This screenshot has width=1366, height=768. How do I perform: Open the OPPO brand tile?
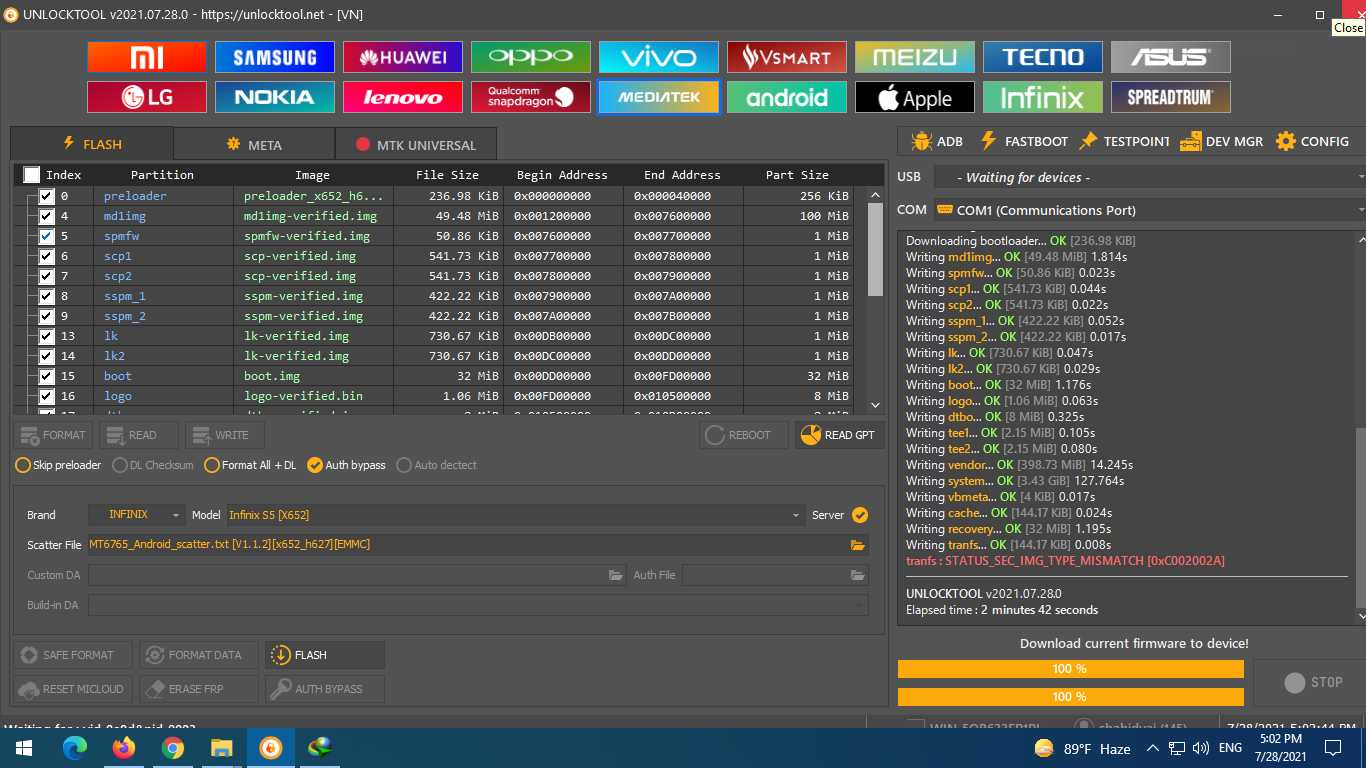(x=531, y=57)
